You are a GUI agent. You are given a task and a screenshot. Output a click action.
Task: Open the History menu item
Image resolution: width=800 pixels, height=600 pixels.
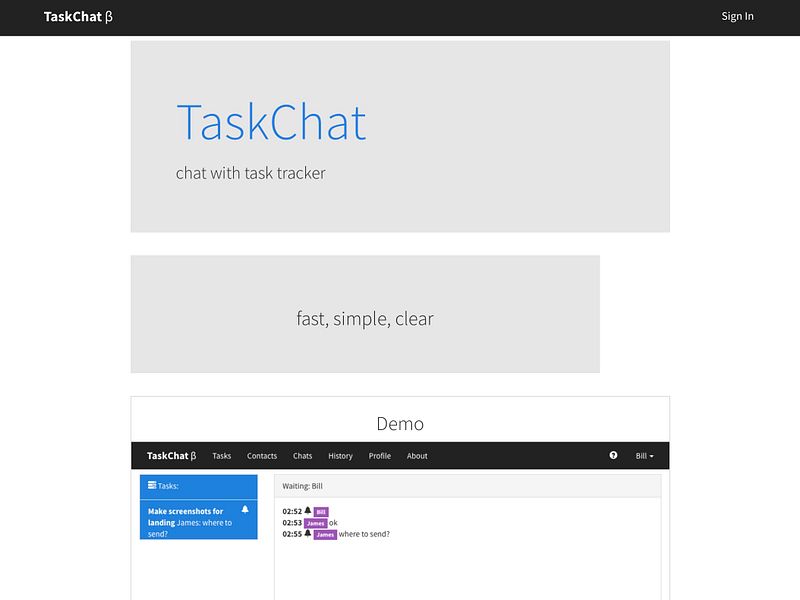tap(340, 456)
